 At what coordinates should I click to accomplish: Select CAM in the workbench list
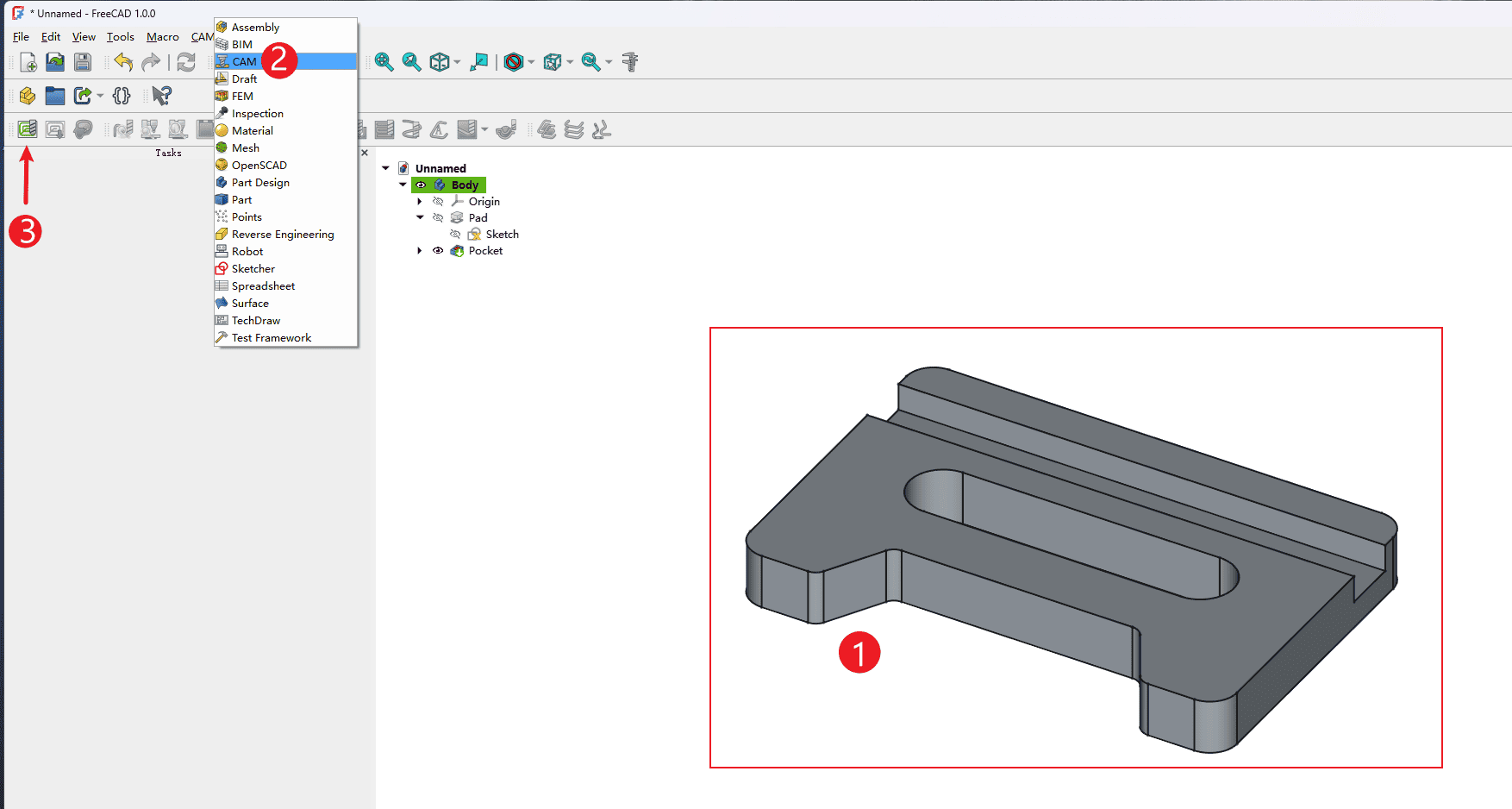coord(244,62)
